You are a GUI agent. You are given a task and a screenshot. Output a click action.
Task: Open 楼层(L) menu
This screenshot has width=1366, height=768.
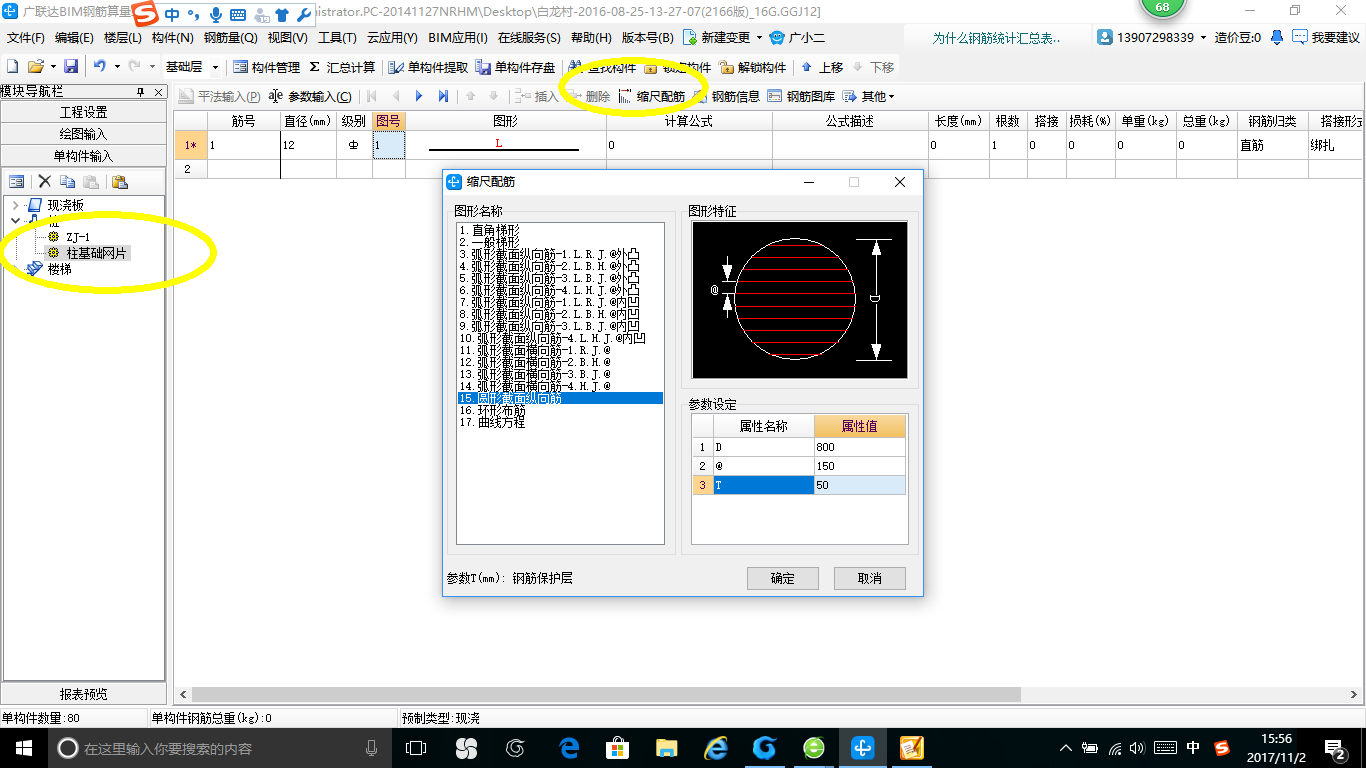123,38
